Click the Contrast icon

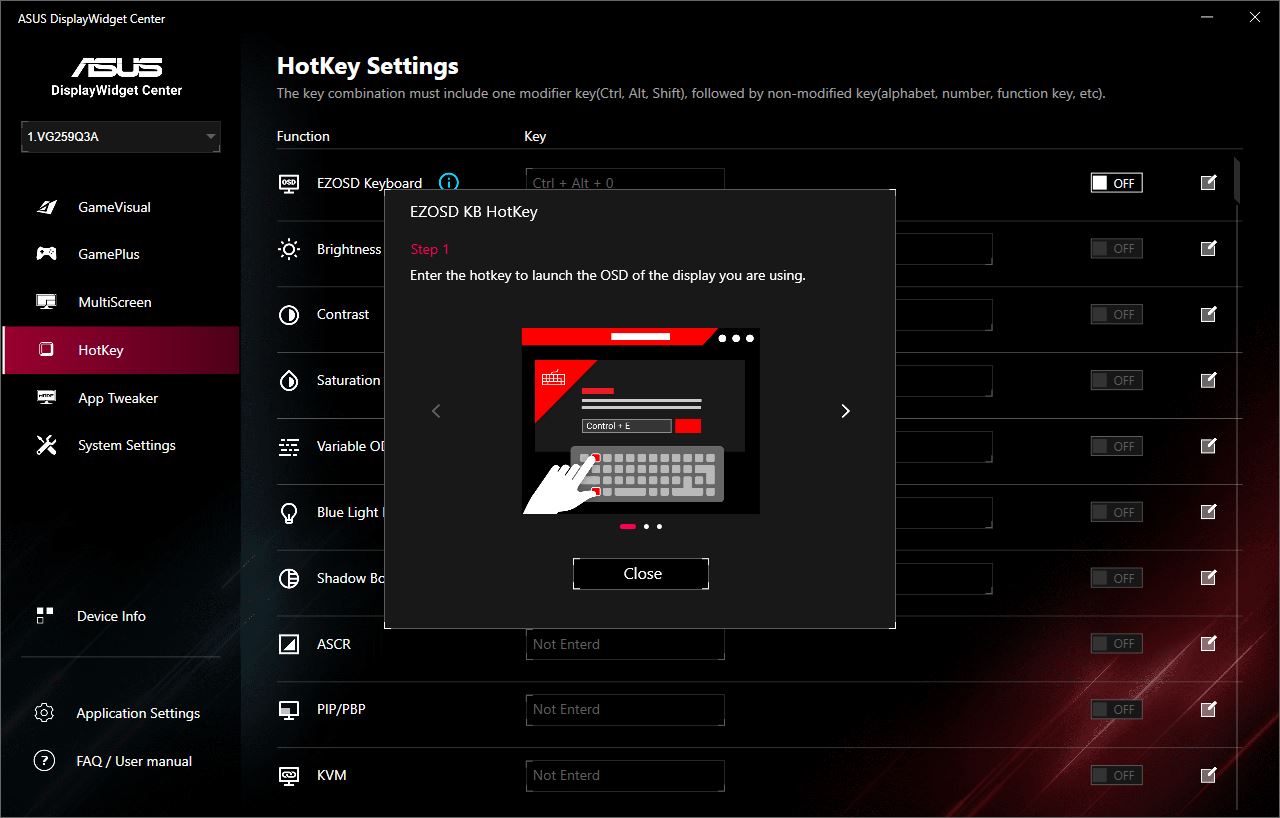click(x=289, y=315)
